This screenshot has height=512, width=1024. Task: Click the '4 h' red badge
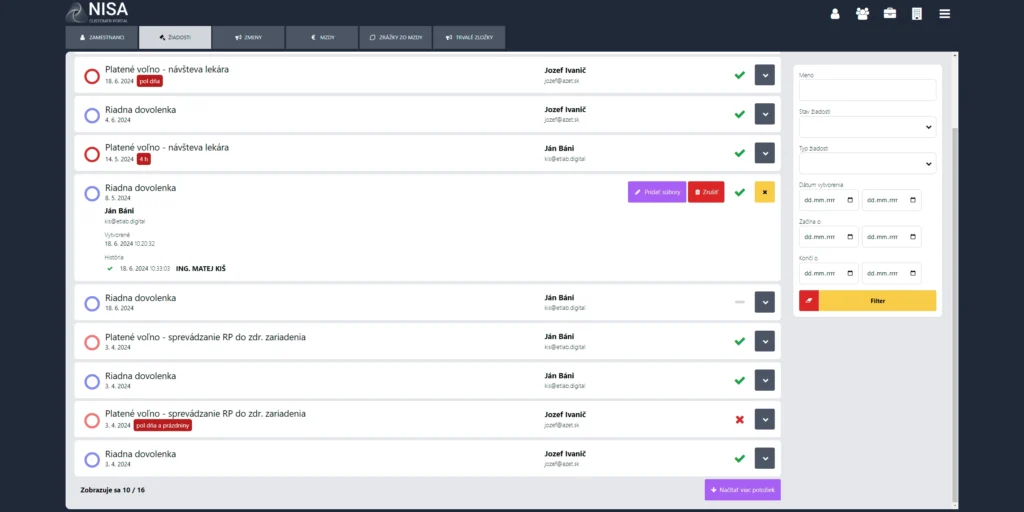click(x=144, y=159)
